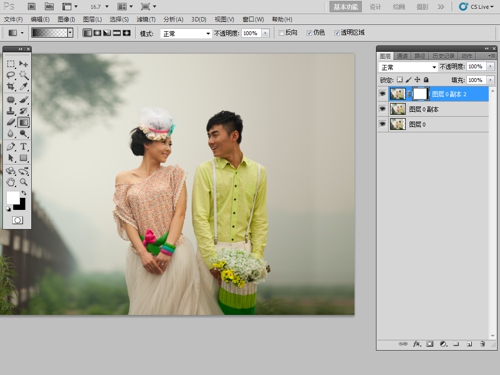Select the Move tool

[23, 64]
